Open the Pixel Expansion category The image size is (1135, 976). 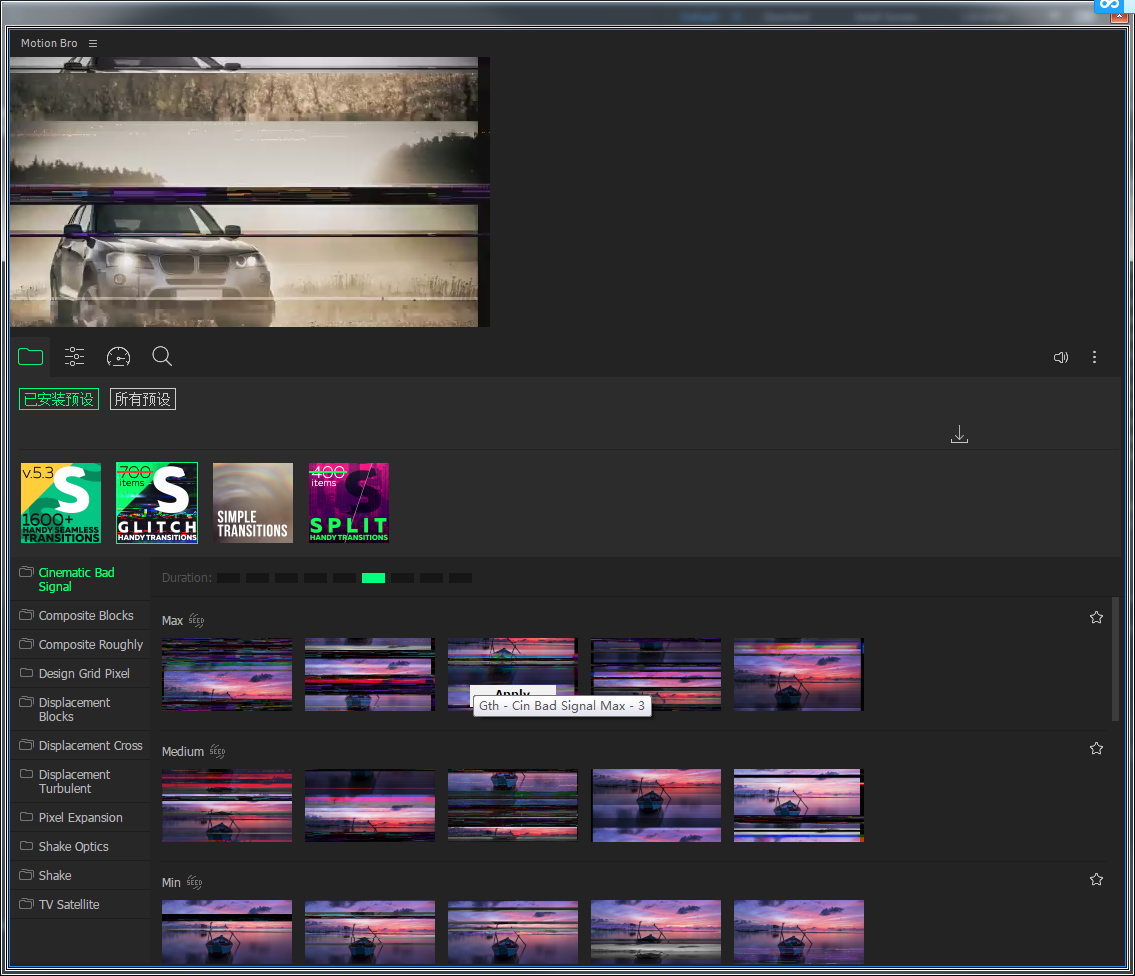pyautogui.click(x=81, y=817)
